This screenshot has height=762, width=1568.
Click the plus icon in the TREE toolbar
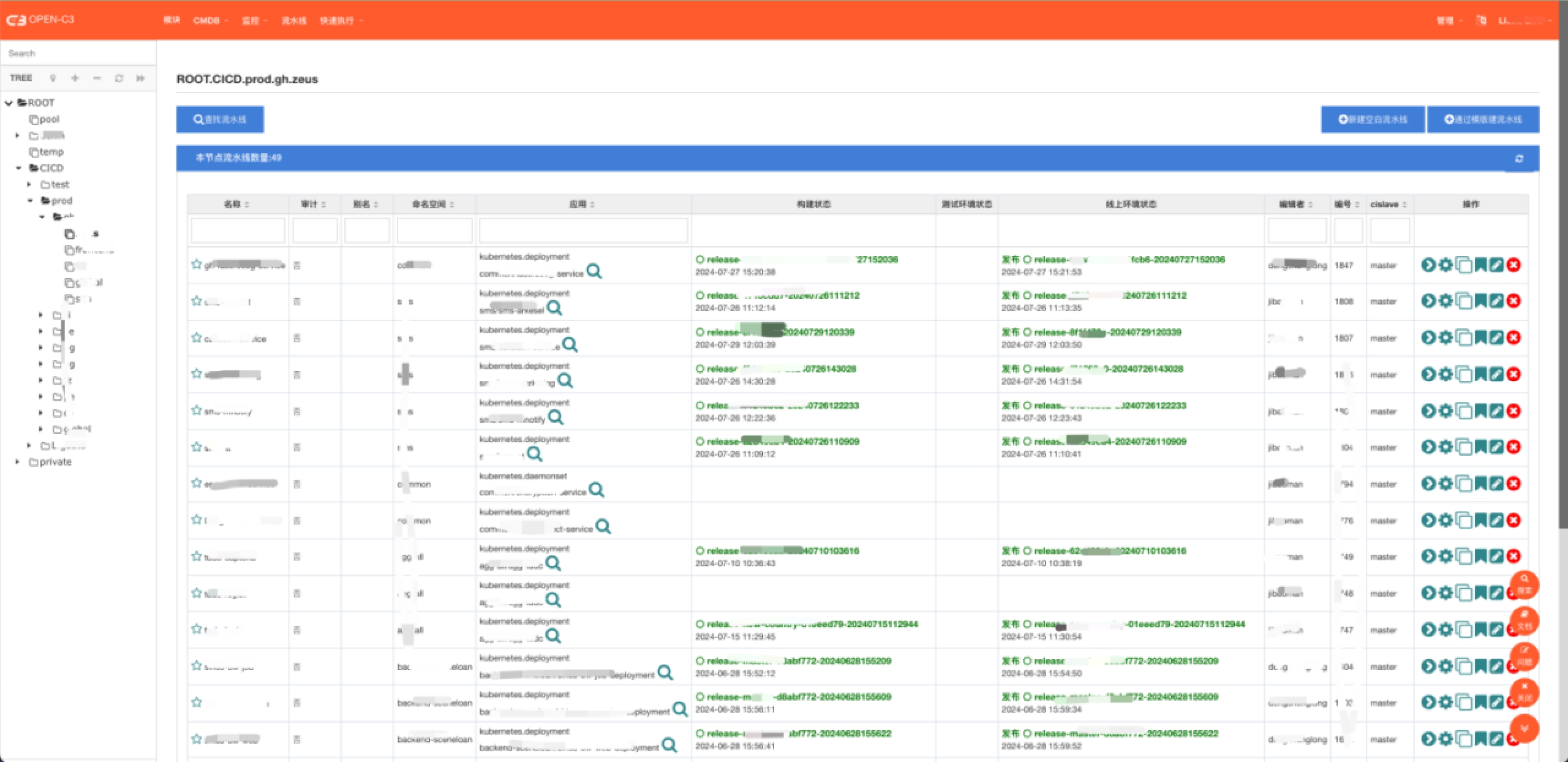(x=75, y=78)
